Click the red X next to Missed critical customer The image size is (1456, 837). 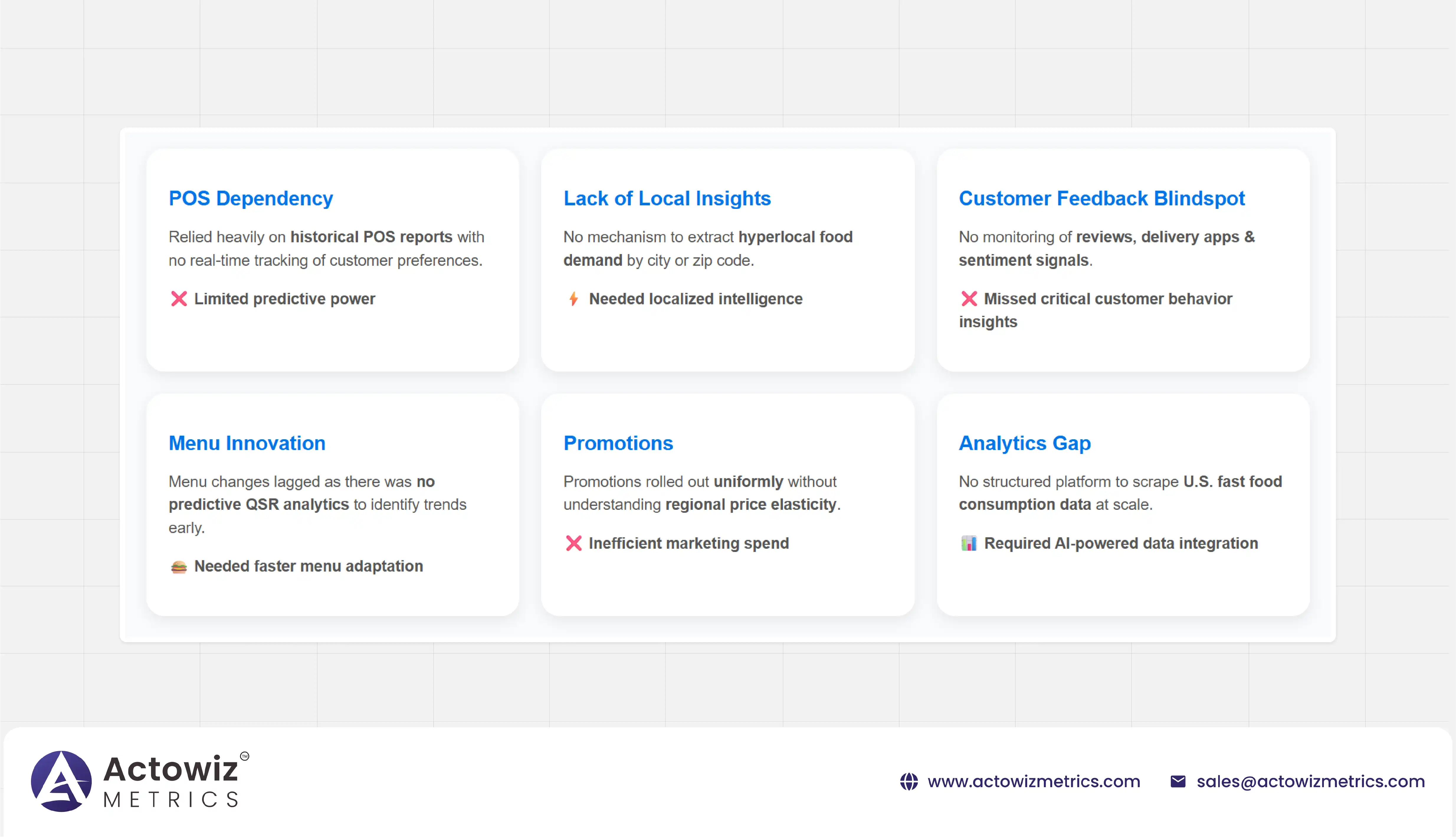click(969, 299)
